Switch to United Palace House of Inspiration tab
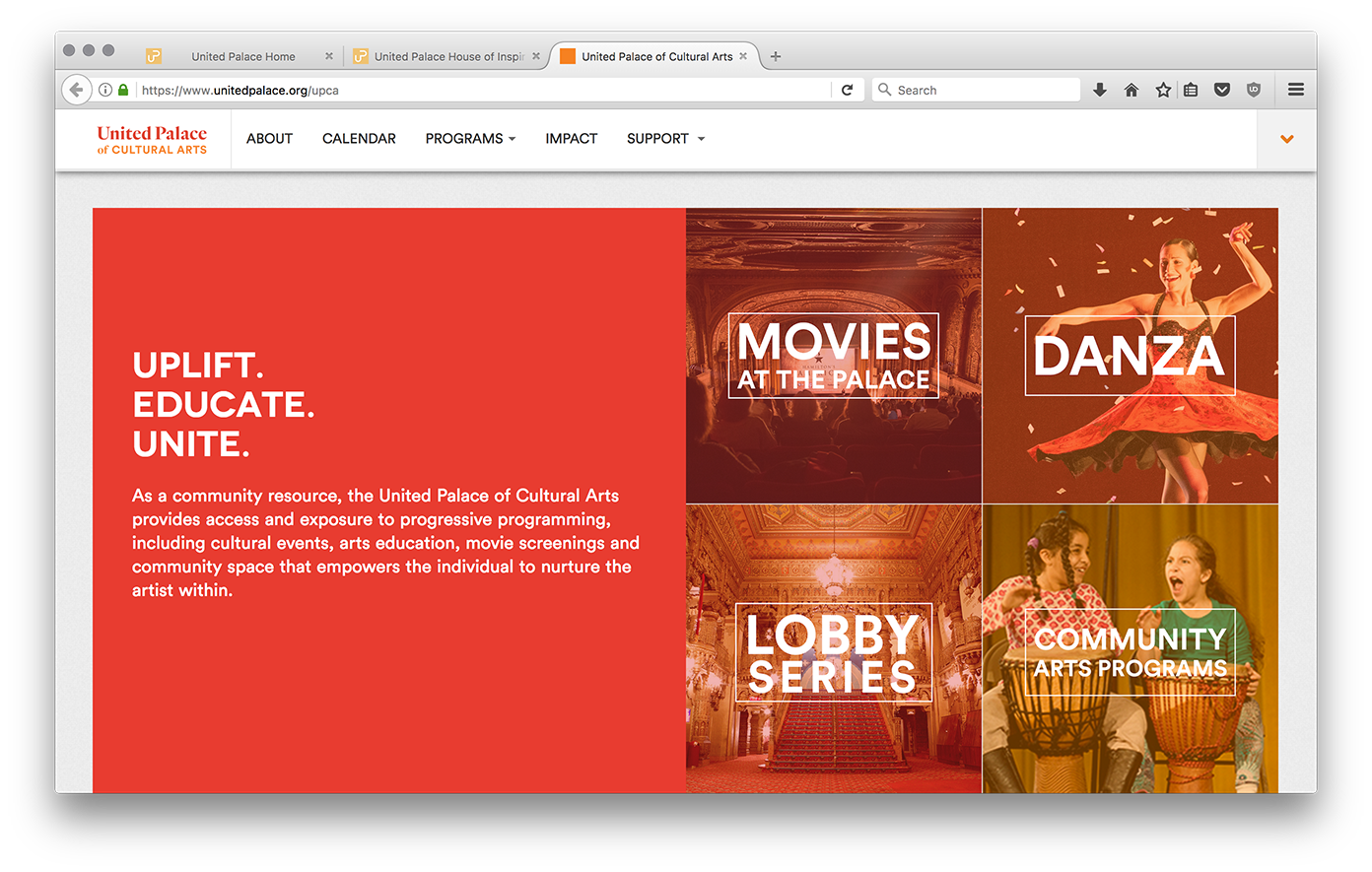This screenshot has width=1372, height=872. tap(446, 56)
